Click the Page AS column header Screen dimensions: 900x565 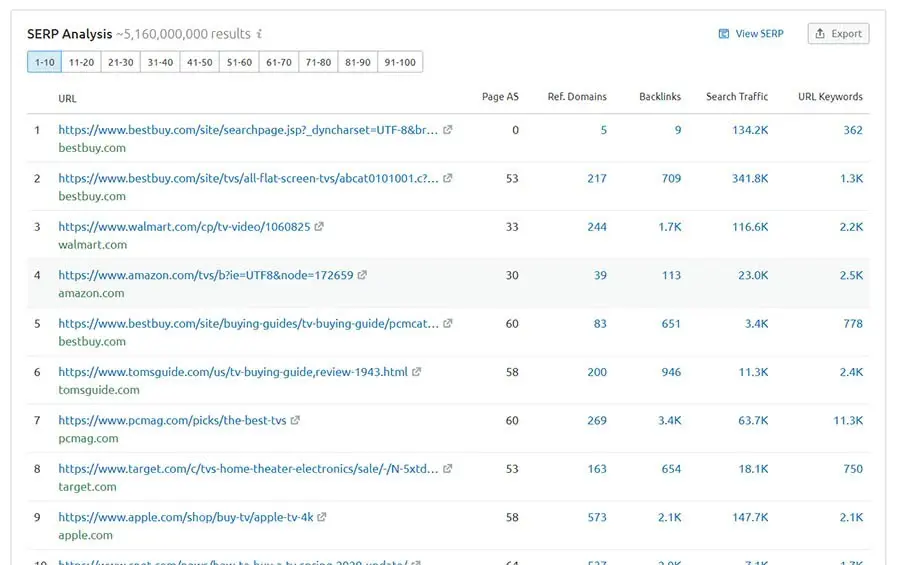pyautogui.click(x=500, y=97)
